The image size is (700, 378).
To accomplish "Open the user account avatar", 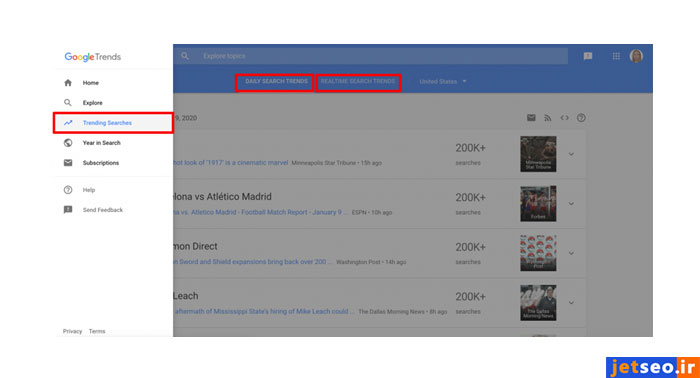I will (636, 56).
